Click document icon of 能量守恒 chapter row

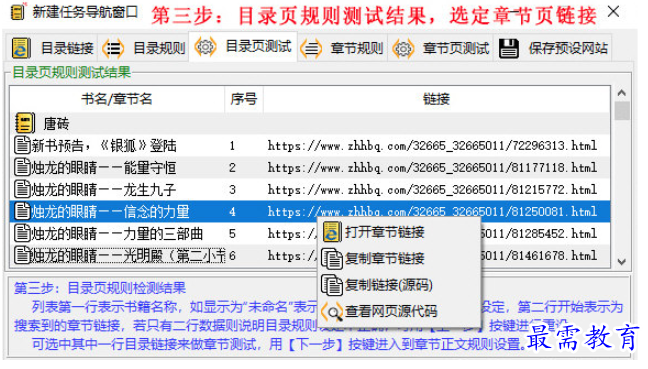pos(22,167)
